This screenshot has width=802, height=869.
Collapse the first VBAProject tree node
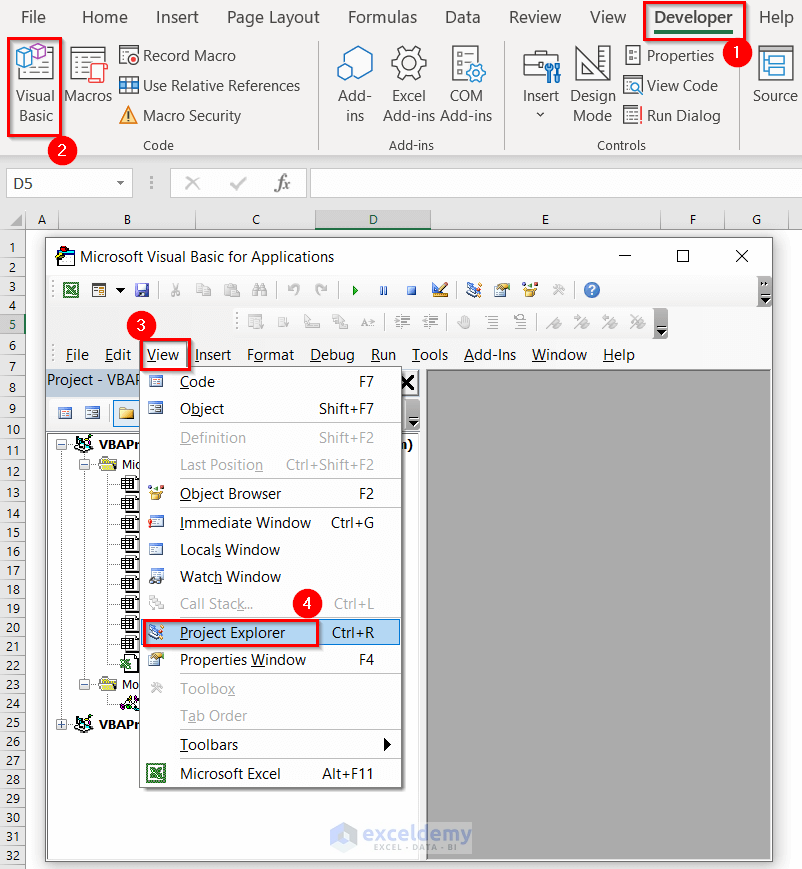62,444
